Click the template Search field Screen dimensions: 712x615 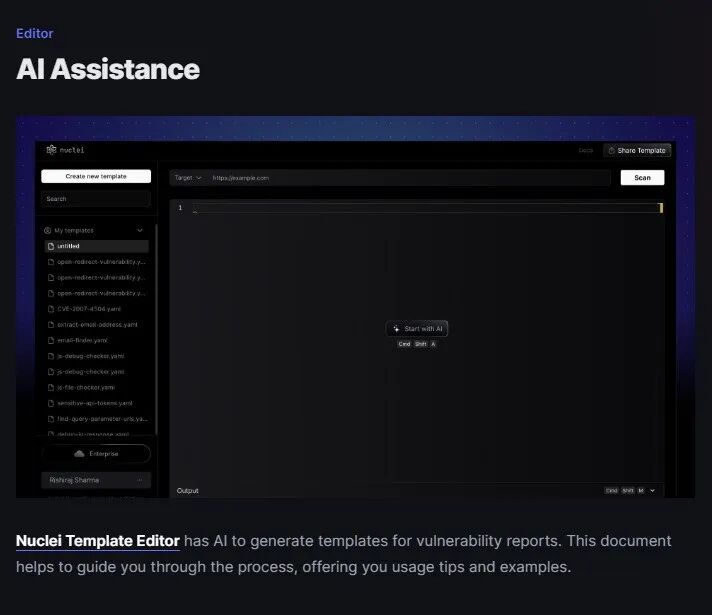tap(96, 199)
